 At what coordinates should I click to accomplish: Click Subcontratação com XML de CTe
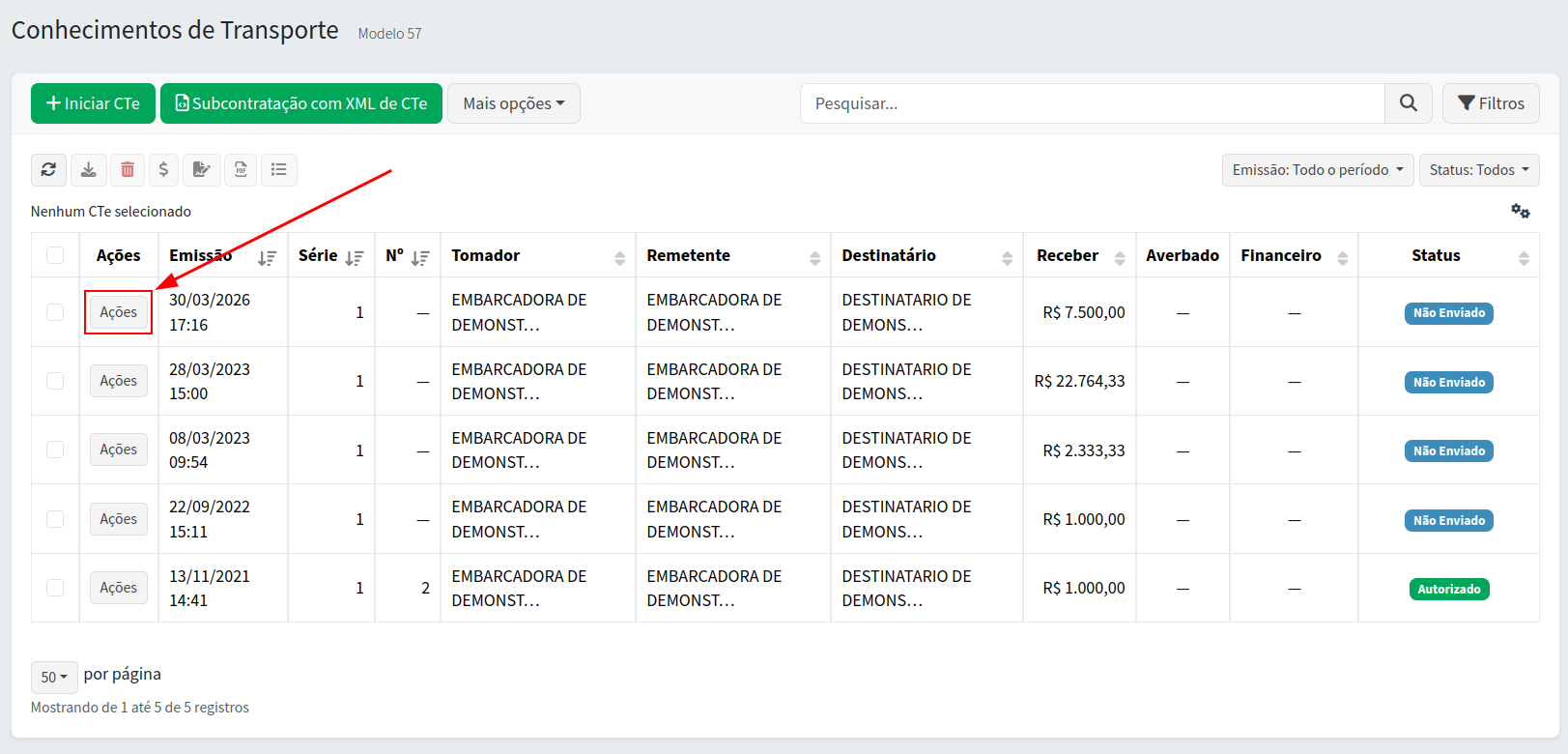point(300,103)
